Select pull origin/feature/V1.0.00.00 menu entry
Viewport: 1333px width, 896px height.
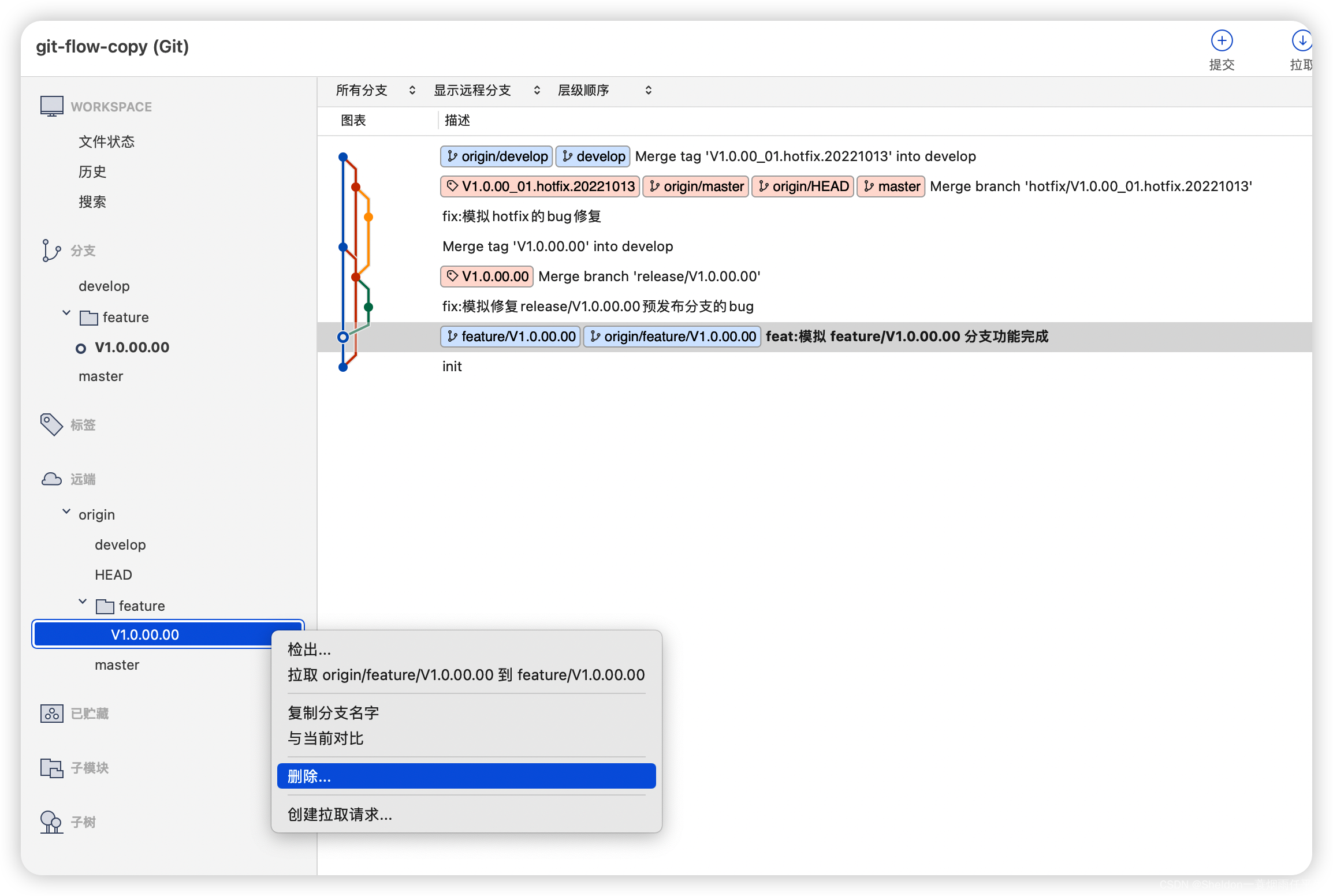tap(467, 675)
